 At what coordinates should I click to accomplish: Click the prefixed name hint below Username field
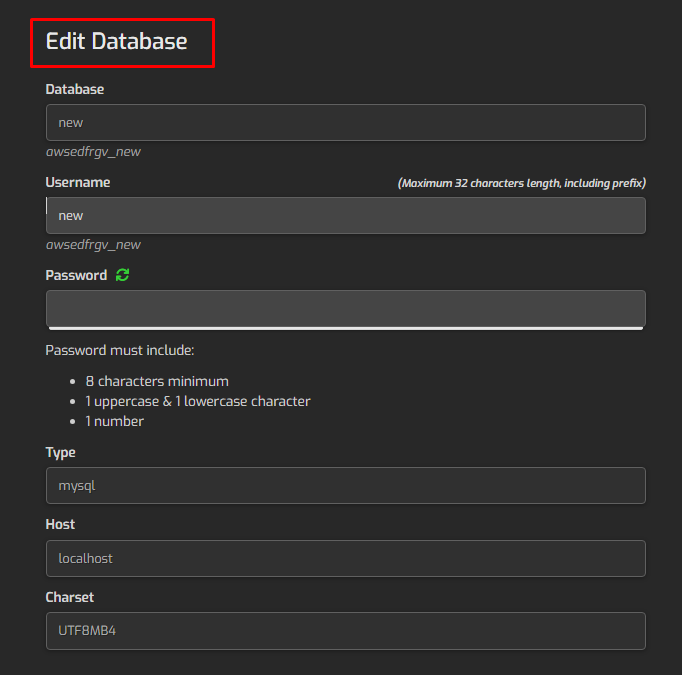93,245
